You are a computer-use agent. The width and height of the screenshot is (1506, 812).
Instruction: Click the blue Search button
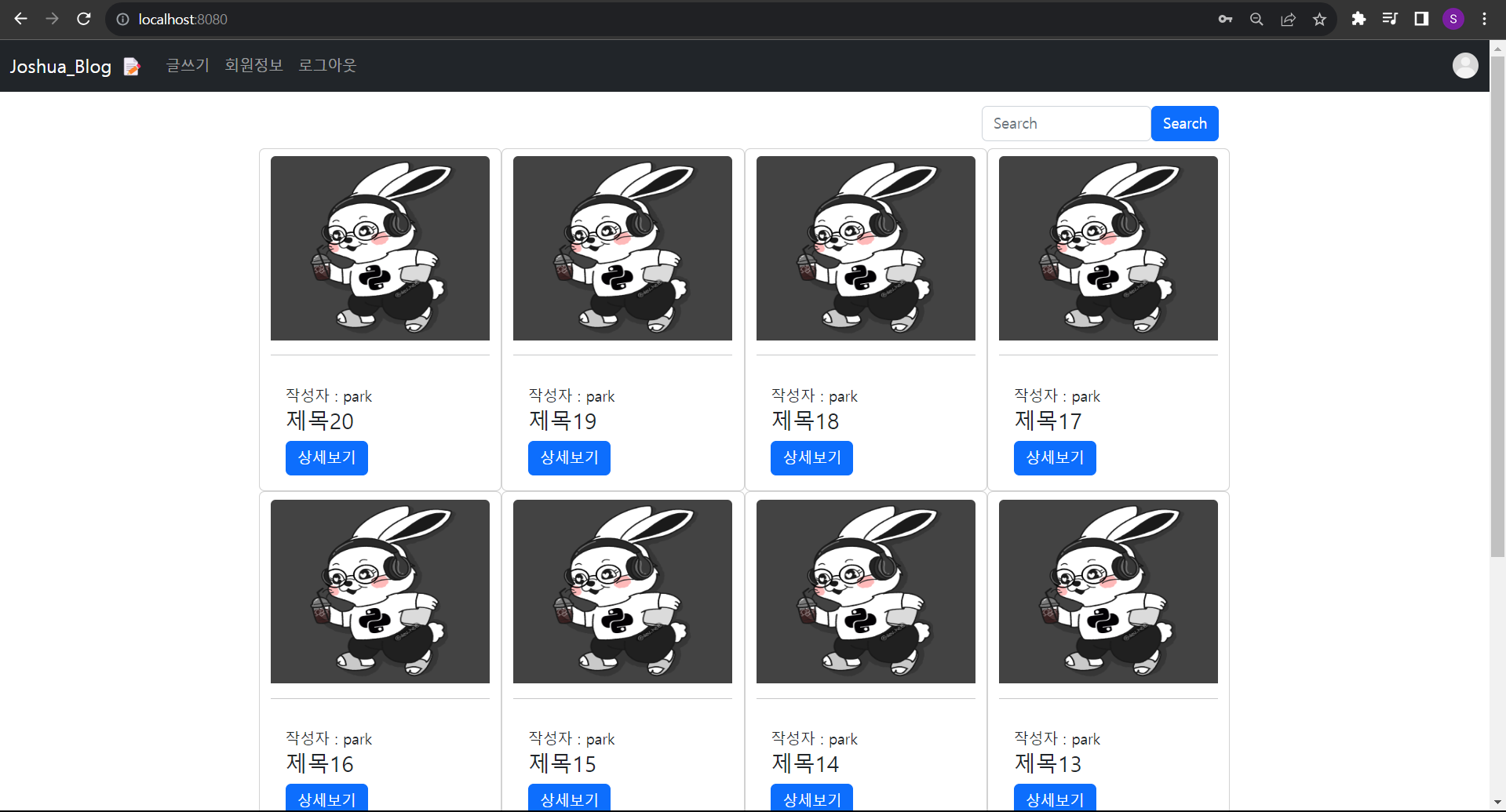(x=1184, y=123)
